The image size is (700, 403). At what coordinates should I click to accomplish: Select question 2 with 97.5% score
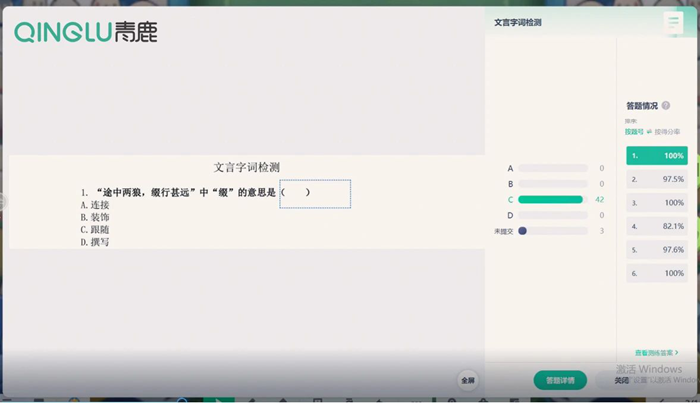coord(656,179)
